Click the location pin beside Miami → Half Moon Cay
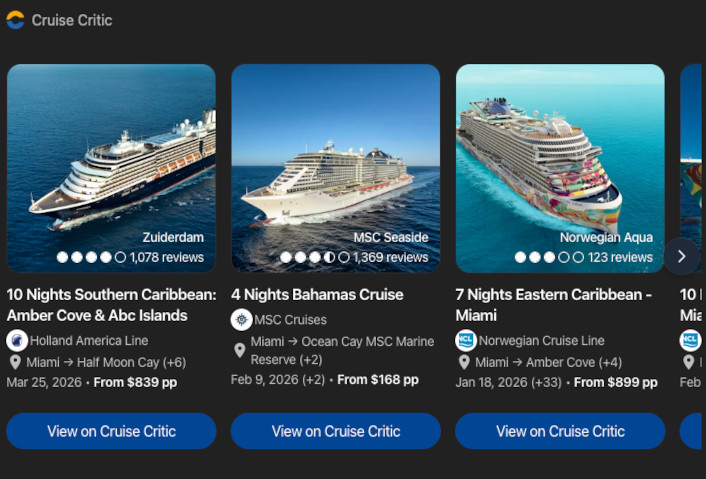The height and width of the screenshot is (479, 706). point(16,362)
